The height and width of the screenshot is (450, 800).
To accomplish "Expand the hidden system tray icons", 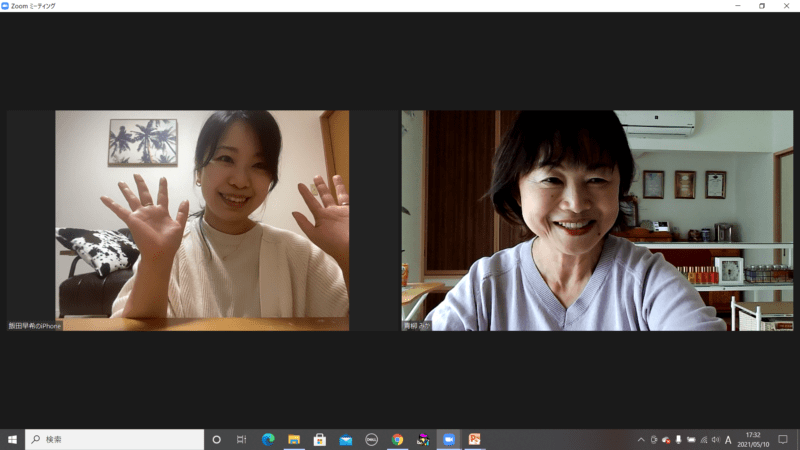I will tap(641, 439).
